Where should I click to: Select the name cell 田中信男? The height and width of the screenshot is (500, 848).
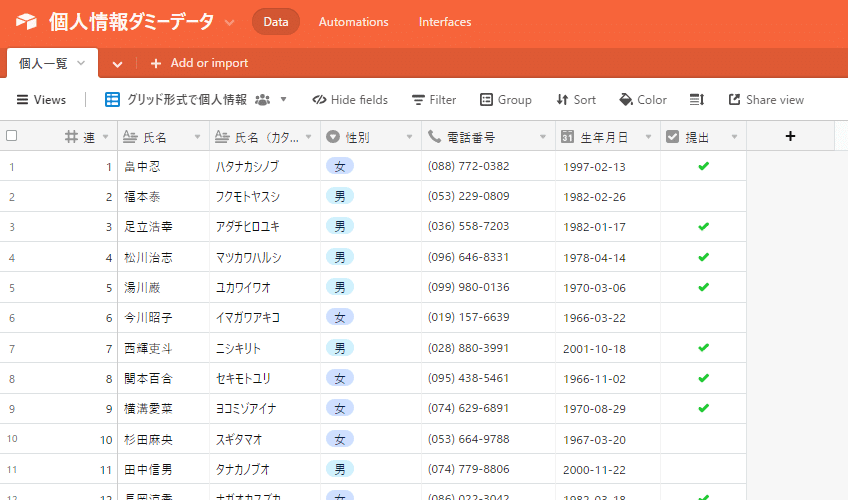[x=163, y=469]
